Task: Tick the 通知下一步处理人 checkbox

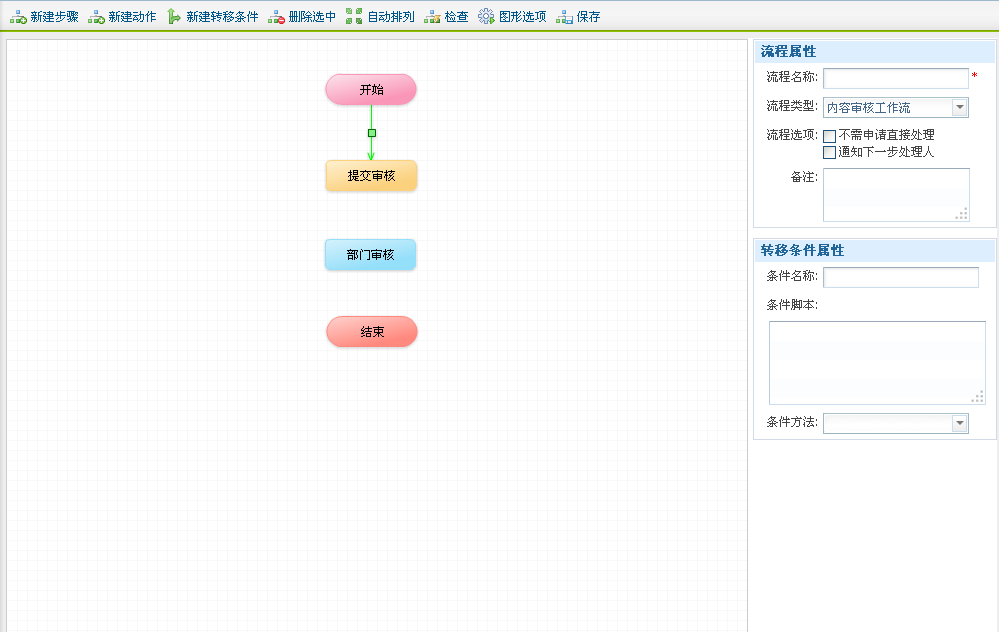Action: (x=829, y=153)
